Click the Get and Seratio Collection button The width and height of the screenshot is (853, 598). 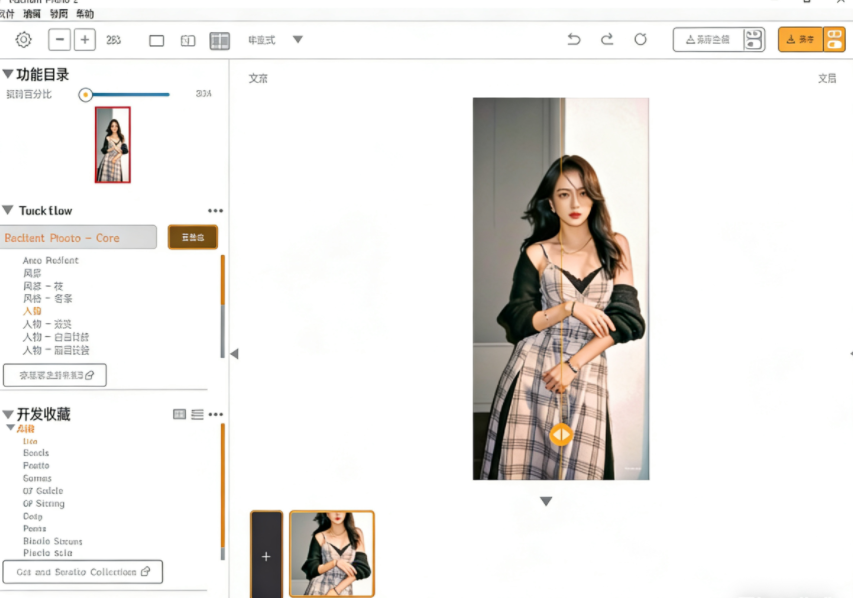(83, 572)
